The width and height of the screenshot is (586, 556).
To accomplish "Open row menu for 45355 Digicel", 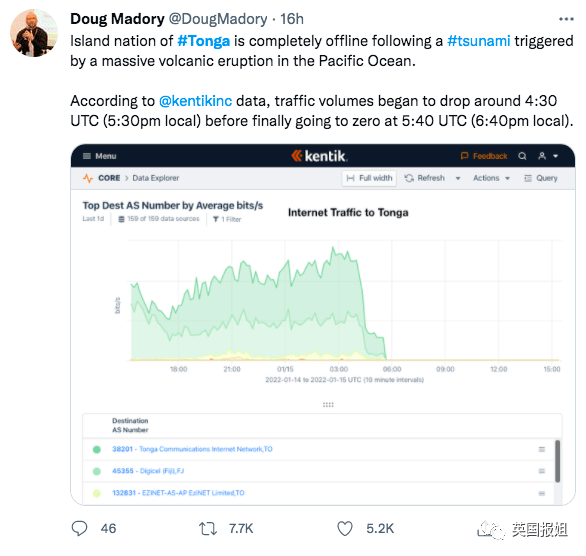I will point(542,471).
